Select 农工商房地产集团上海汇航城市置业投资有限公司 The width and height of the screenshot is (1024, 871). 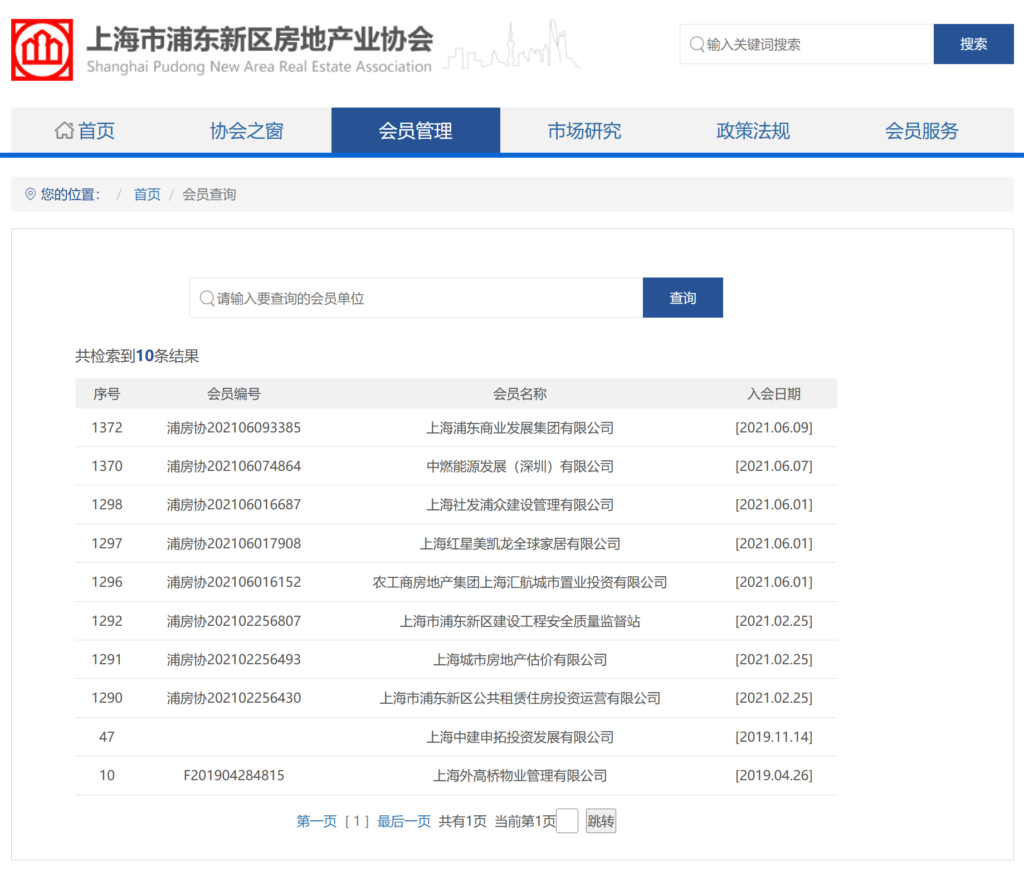(x=520, y=582)
